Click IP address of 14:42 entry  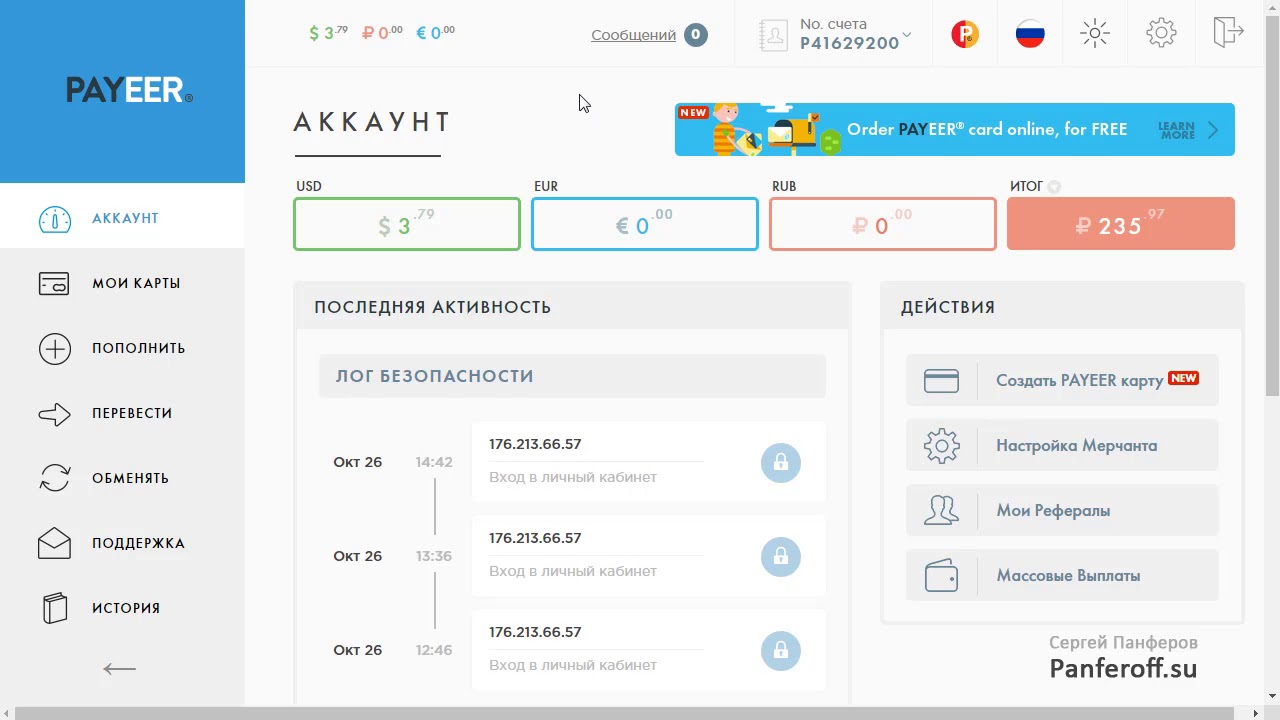[535, 444]
